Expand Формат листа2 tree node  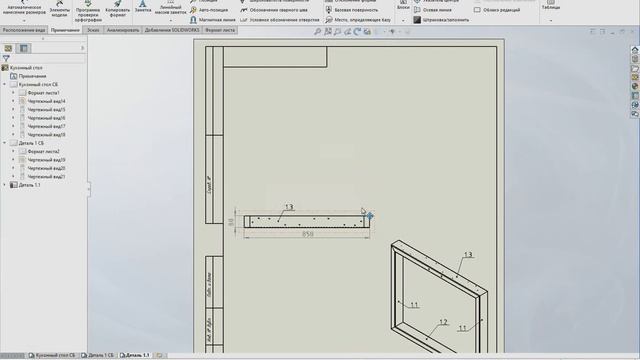coord(13,151)
